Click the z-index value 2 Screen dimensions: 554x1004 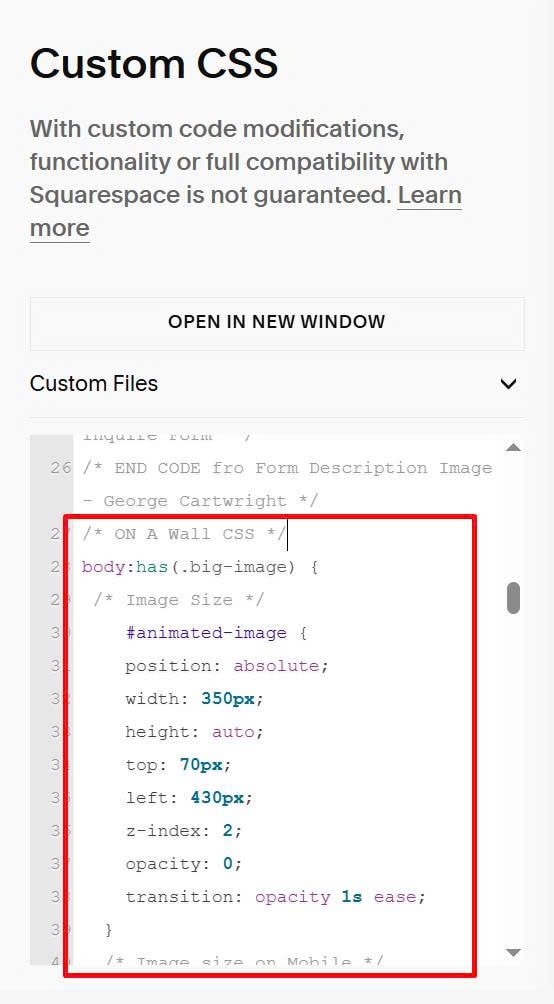click(227, 830)
